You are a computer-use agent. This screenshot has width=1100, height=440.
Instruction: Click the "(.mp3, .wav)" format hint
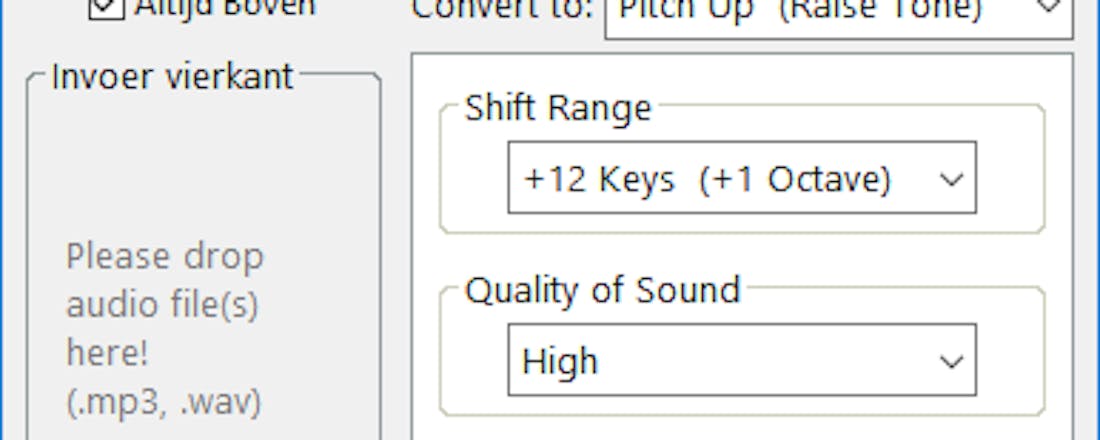(165, 401)
